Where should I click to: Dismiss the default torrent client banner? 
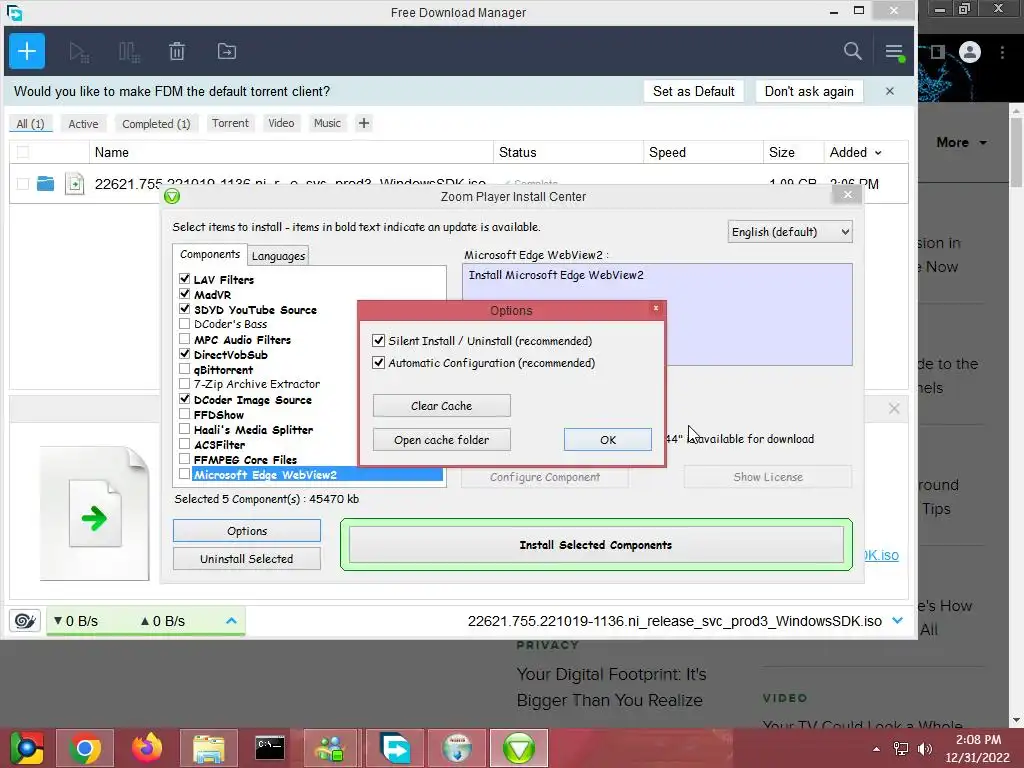coord(889,91)
